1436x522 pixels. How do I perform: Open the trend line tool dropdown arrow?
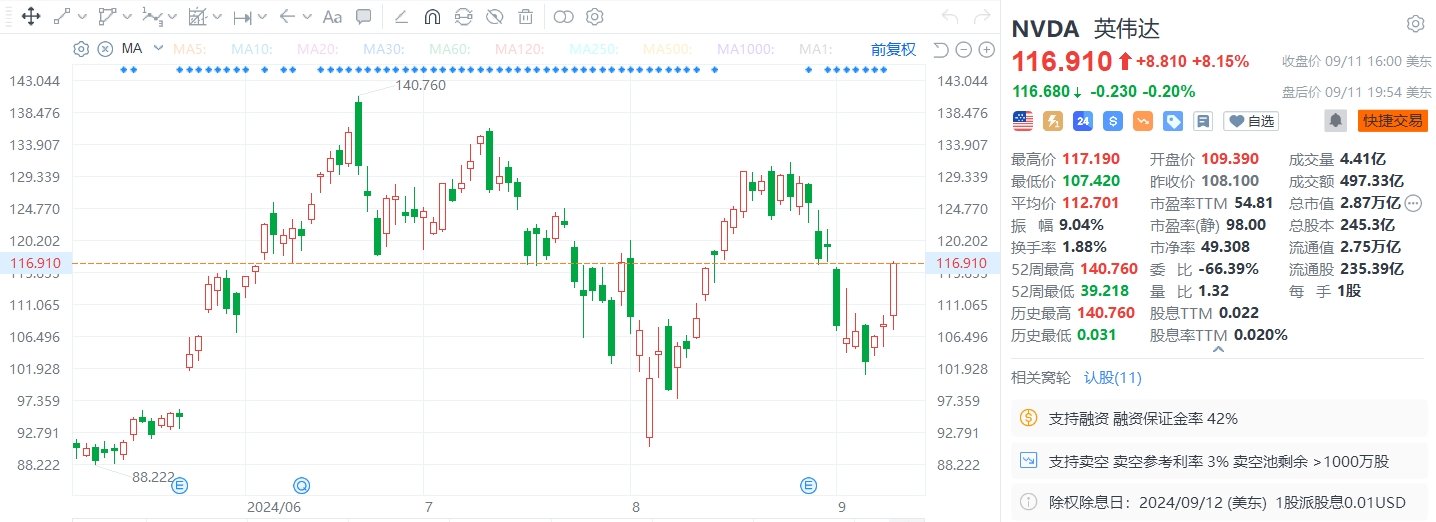tap(81, 17)
